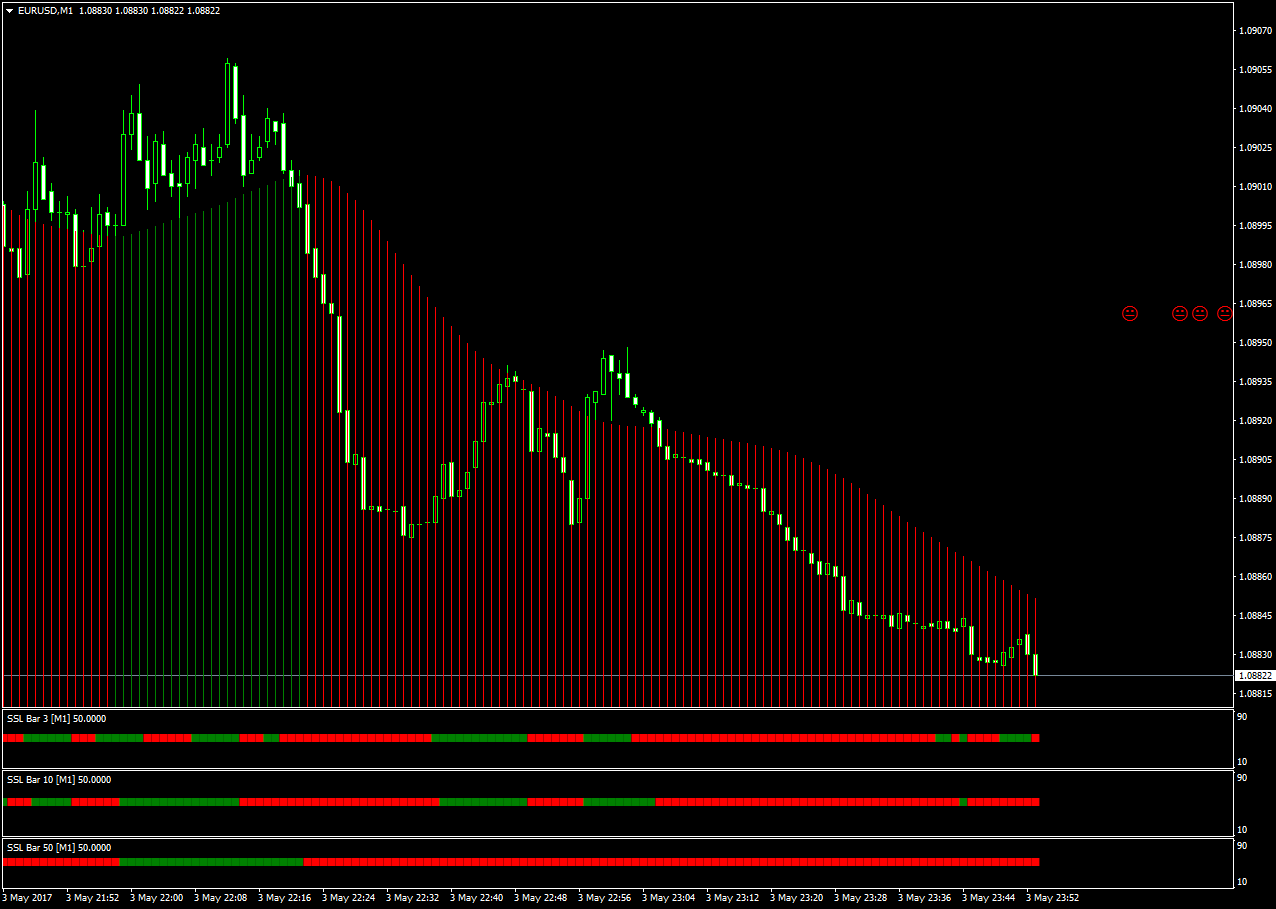The height and width of the screenshot is (909, 1276).
Task: Click the 3 May 23:44 time label
Action: [989, 898]
